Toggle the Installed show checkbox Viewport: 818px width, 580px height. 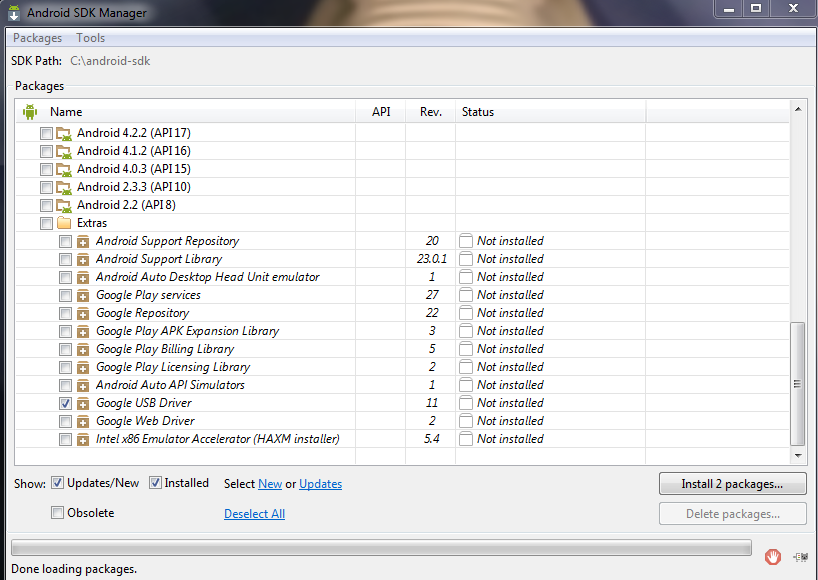click(x=155, y=483)
